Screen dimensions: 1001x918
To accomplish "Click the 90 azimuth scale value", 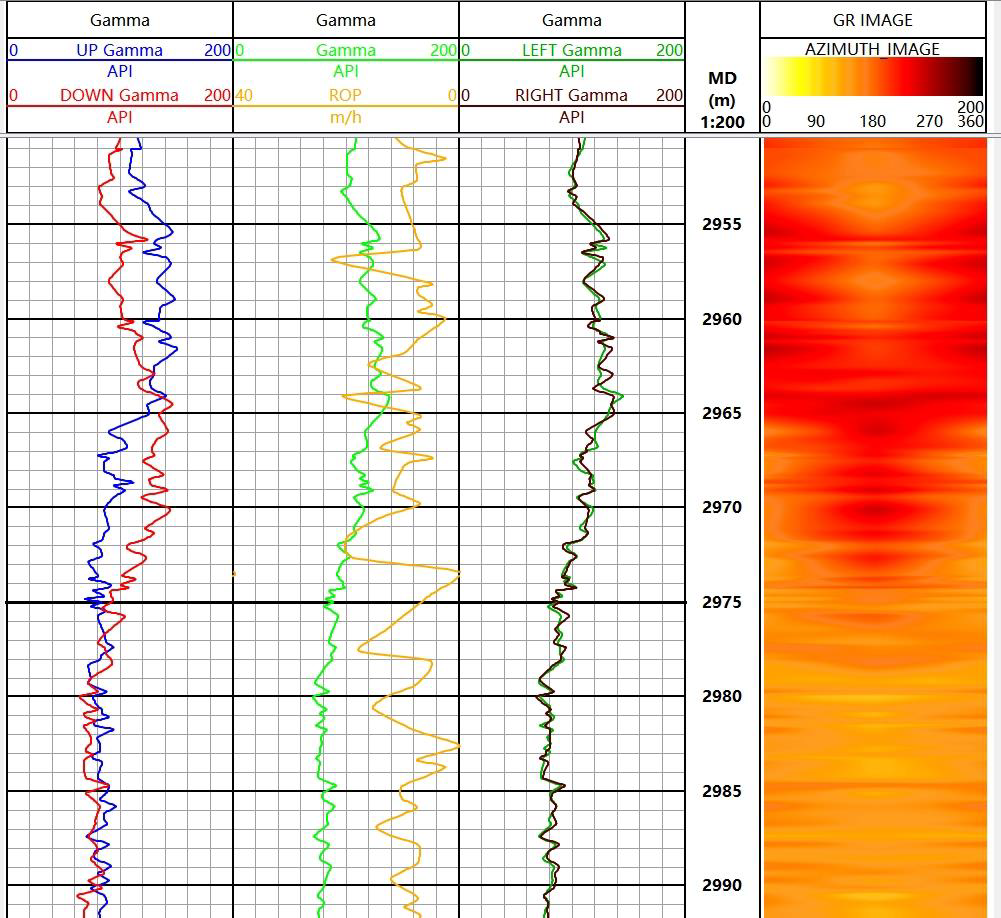I will (816, 121).
